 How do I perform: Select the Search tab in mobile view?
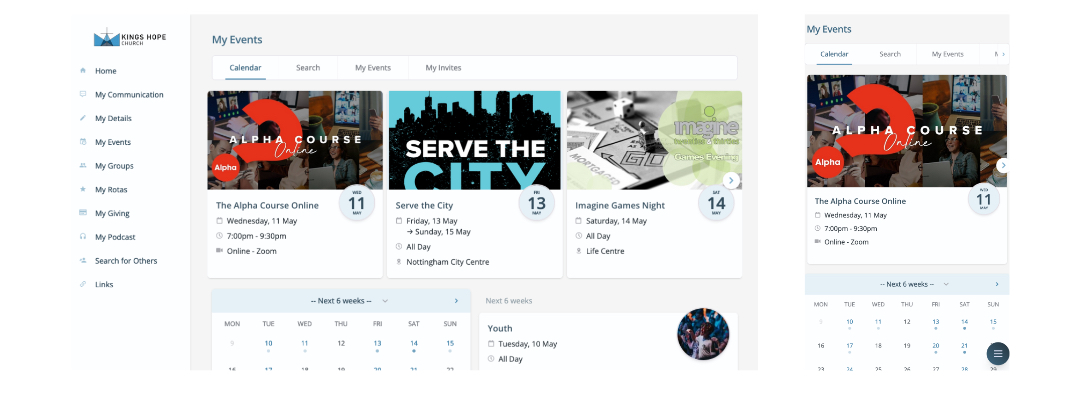click(890, 54)
